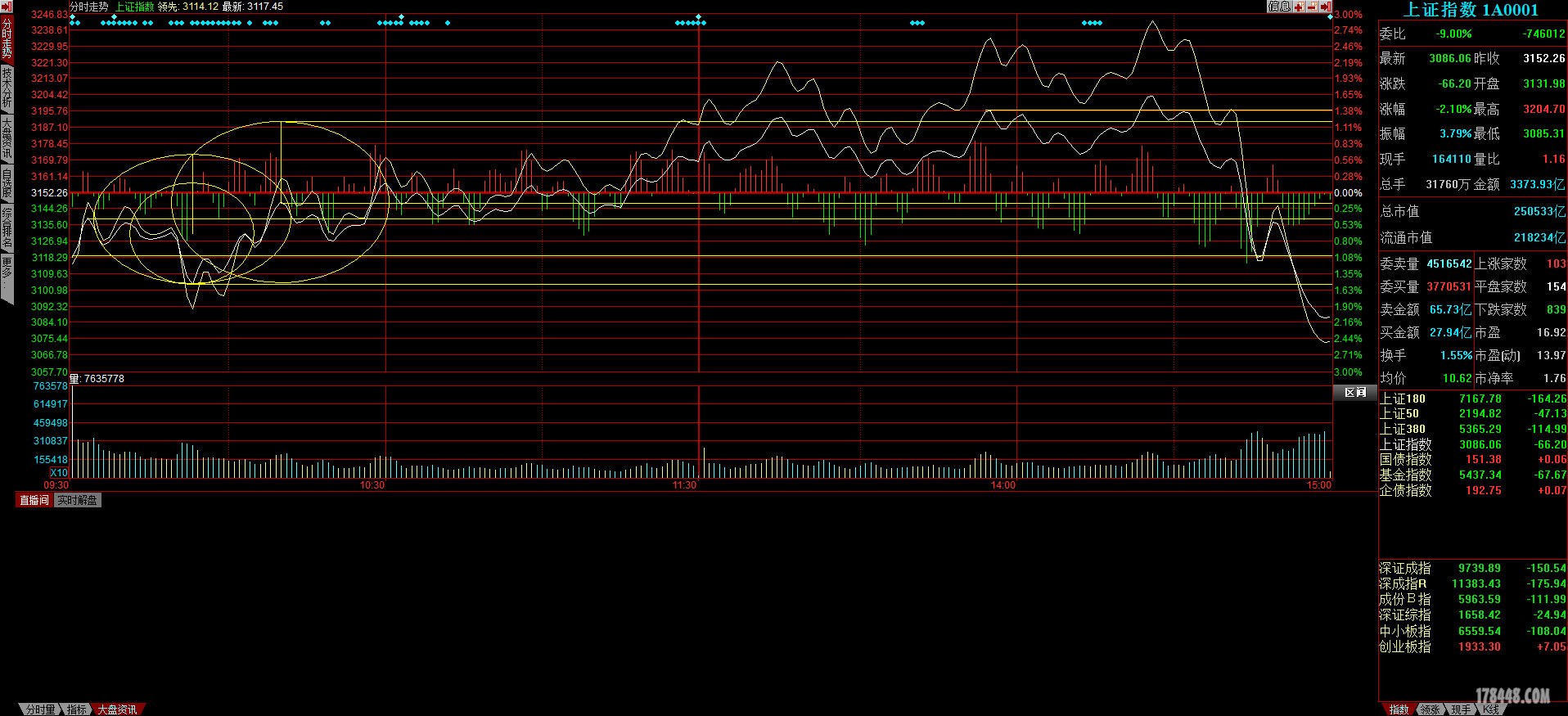
Task: Collapse the right panel using the arrow icon
Action: [1326, 7]
